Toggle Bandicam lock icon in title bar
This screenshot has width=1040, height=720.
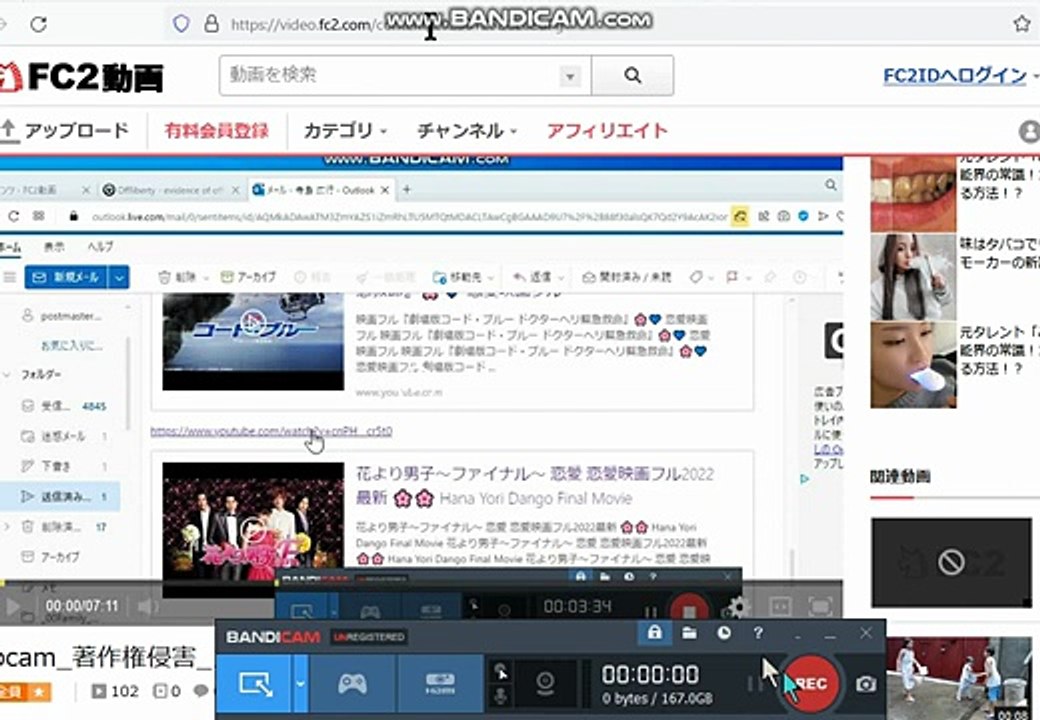coord(655,632)
